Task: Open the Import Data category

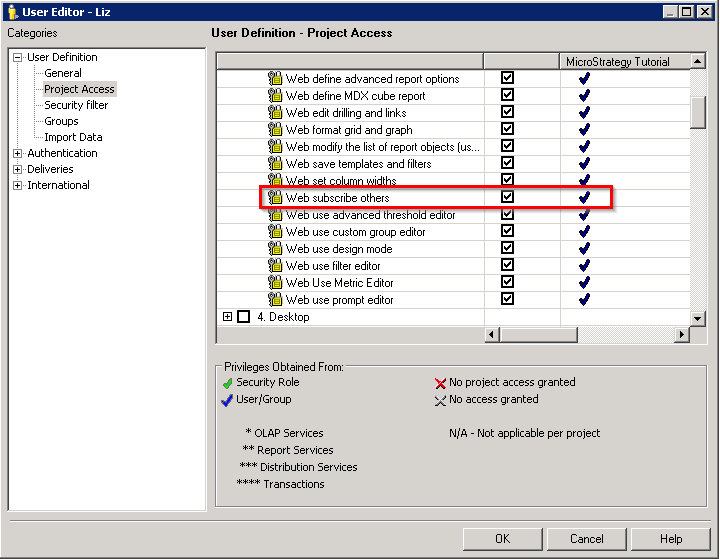Action: 73,137
